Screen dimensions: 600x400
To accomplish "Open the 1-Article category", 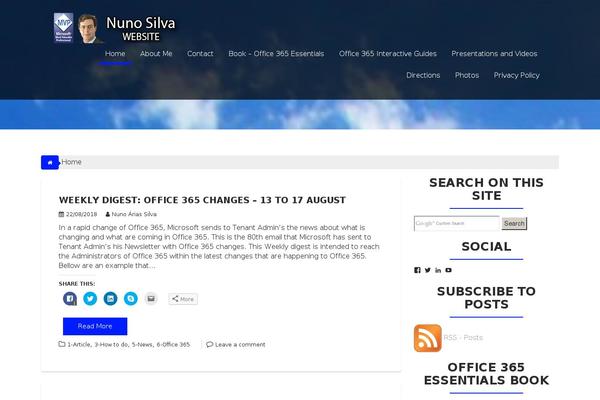I will [x=79, y=344].
